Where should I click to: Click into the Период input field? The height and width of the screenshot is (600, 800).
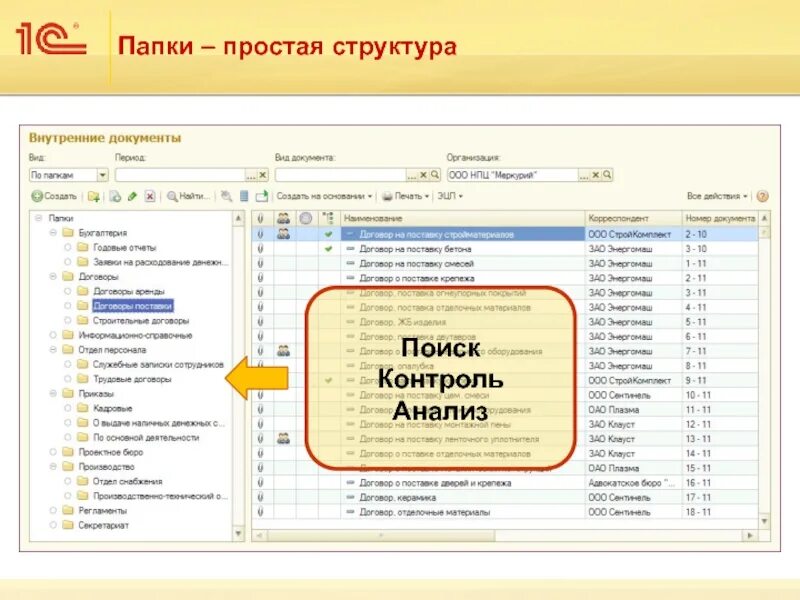pyautogui.click(x=180, y=175)
